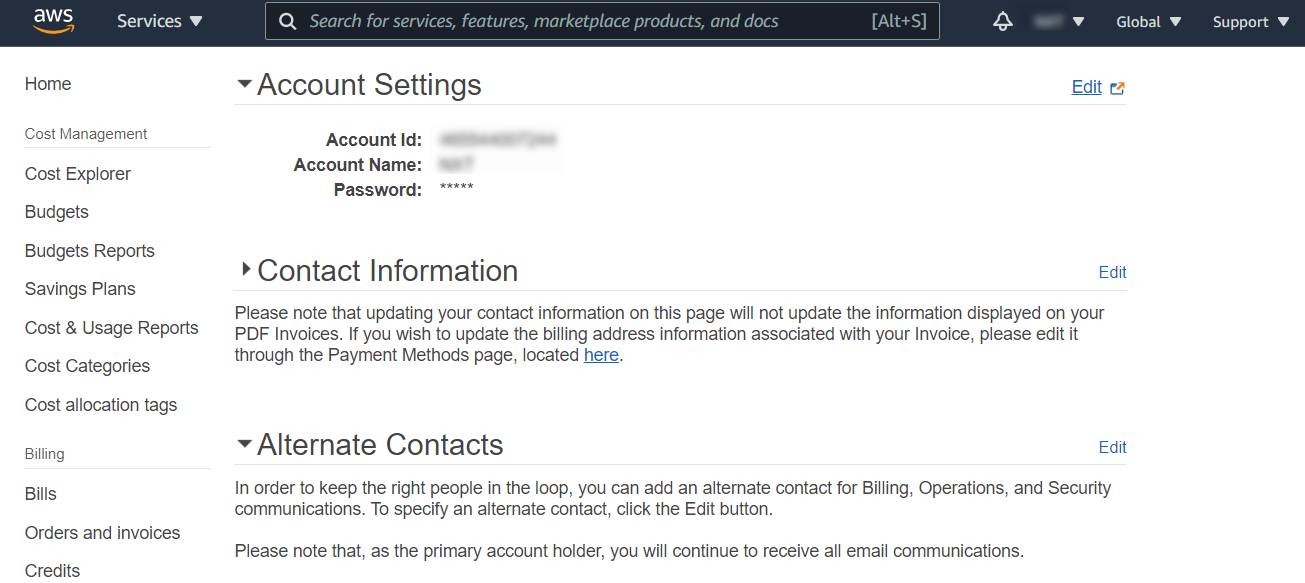The width and height of the screenshot is (1305, 583).
Task: Open Budgets from the sidebar
Action: [x=57, y=212]
